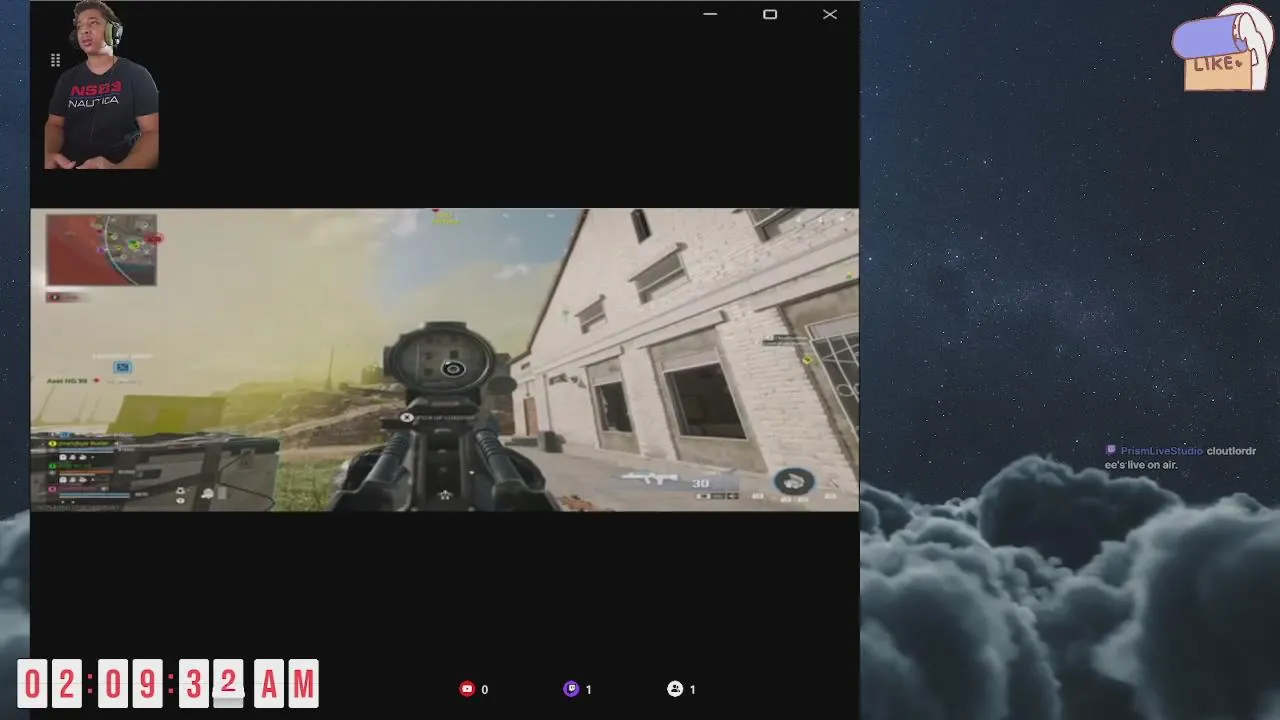Click the total viewers person icon

click(x=675, y=689)
